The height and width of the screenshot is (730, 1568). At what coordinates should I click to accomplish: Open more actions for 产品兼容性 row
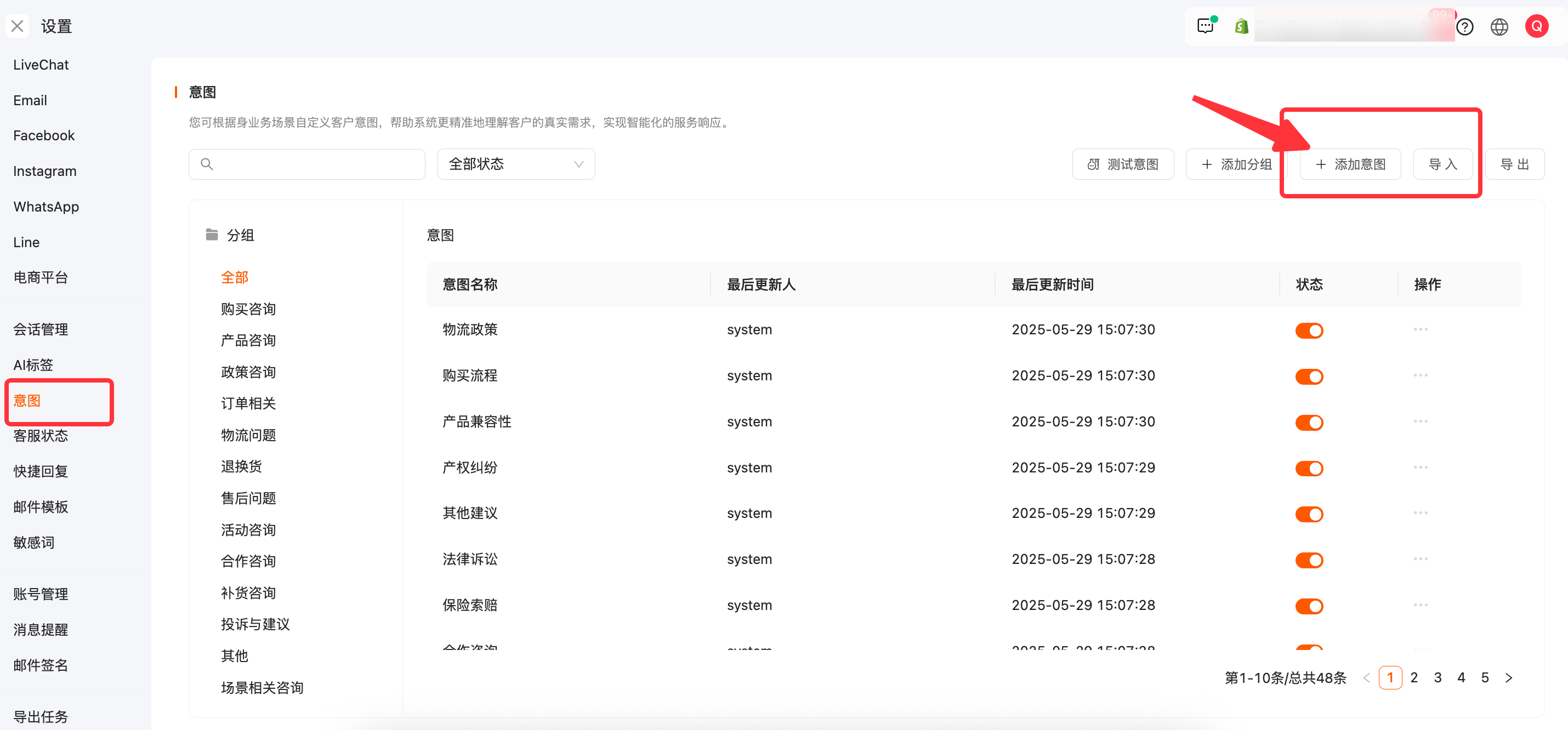[x=1420, y=421]
